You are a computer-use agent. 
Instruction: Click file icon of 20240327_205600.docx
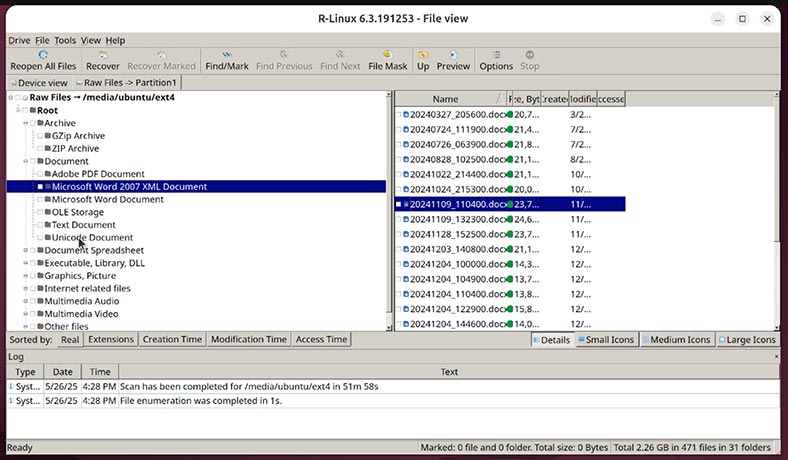pos(406,115)
